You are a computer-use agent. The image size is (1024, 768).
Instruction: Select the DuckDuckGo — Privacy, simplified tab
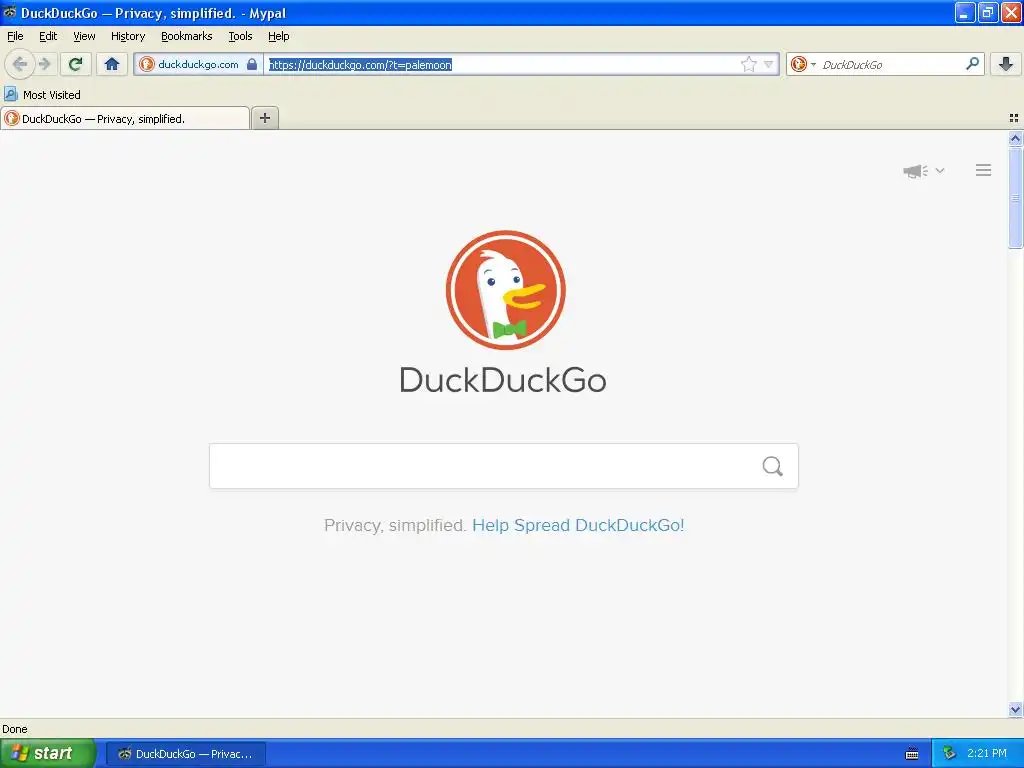click(125, 118)
